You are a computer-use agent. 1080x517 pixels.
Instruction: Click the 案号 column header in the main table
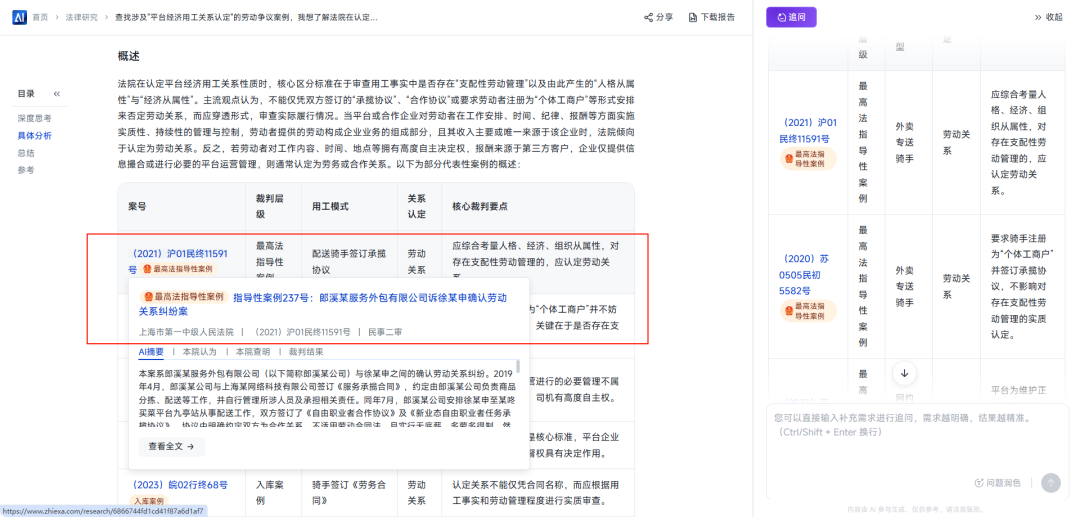[137, 207]
